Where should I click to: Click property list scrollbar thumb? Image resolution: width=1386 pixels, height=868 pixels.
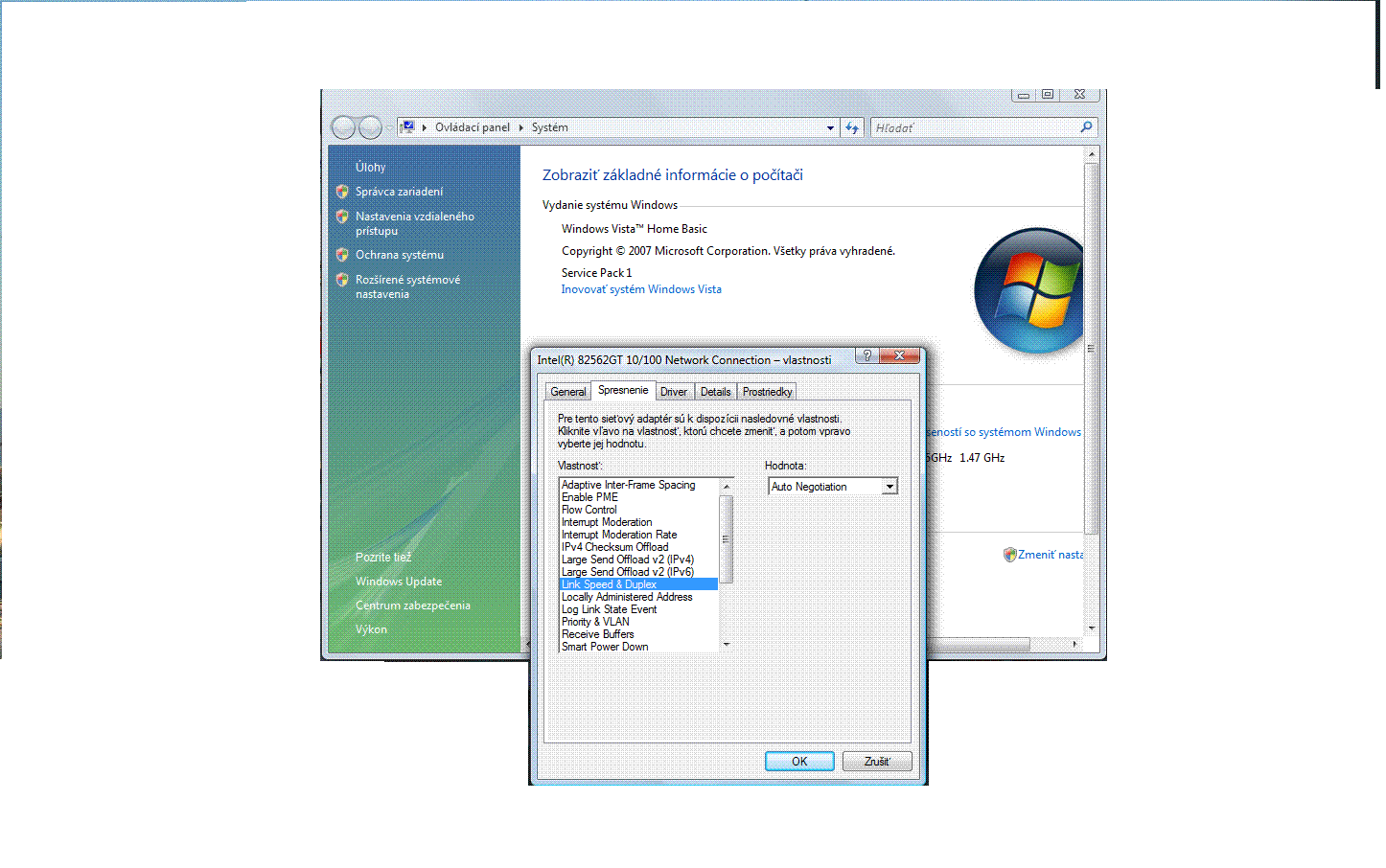[726, 538]
